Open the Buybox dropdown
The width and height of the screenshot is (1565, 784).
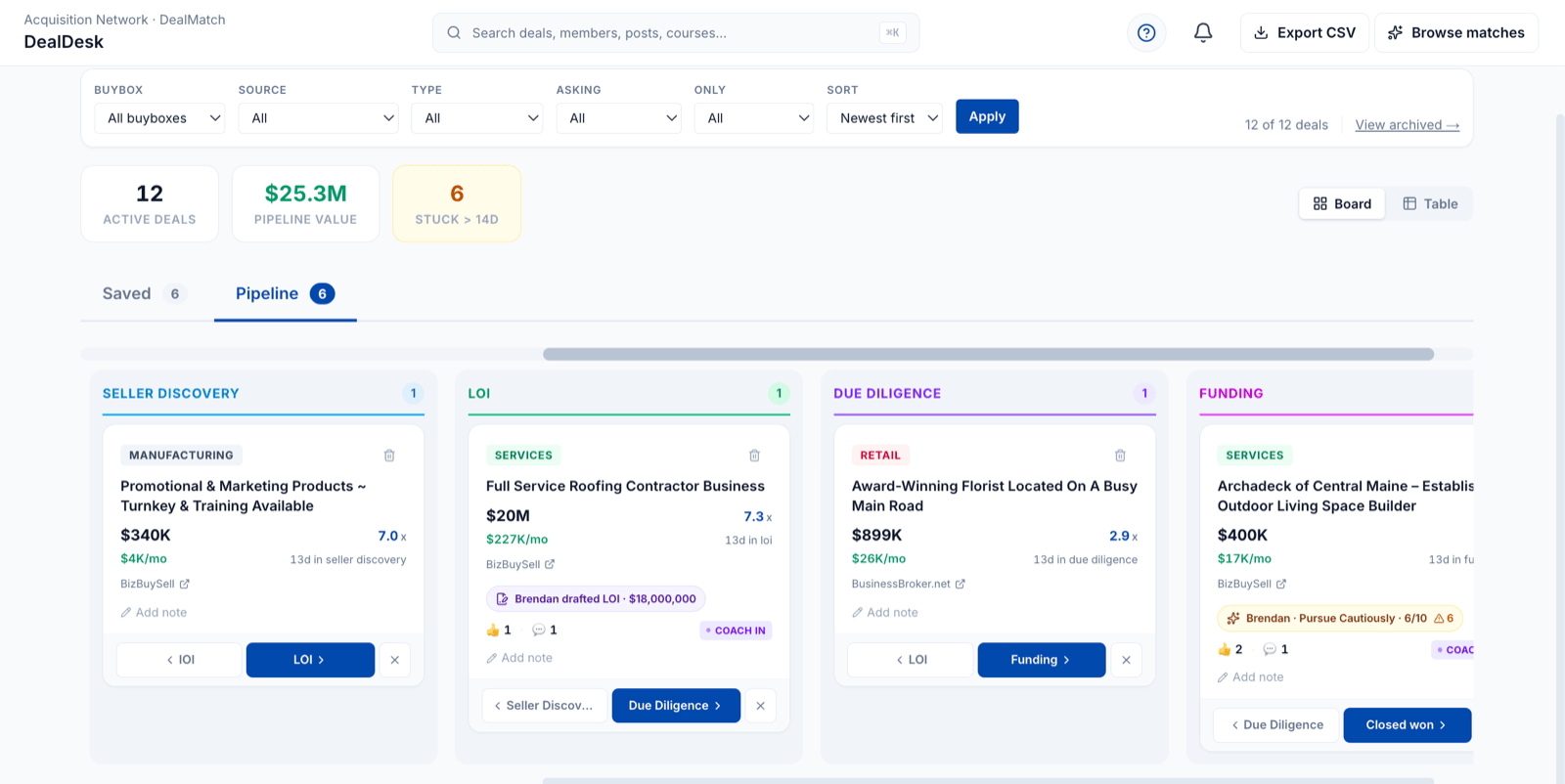159,117
